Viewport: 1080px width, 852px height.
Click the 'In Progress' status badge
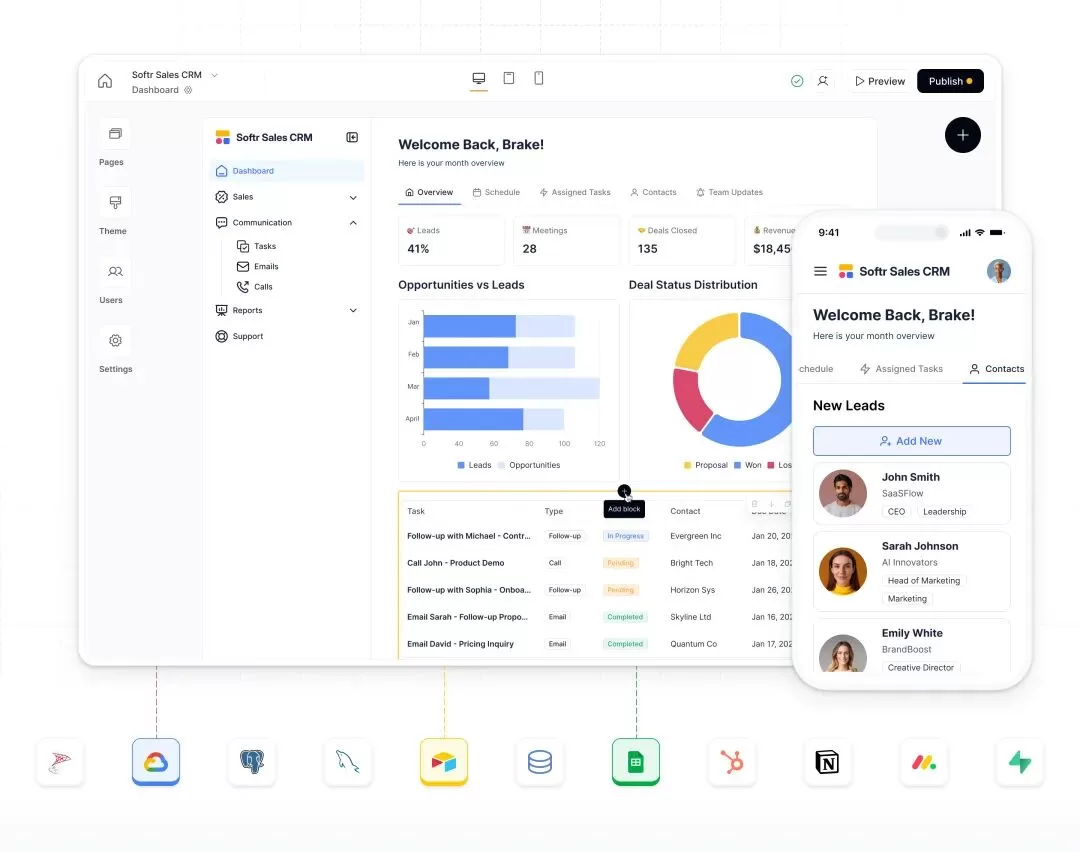[x=625, y=536]
